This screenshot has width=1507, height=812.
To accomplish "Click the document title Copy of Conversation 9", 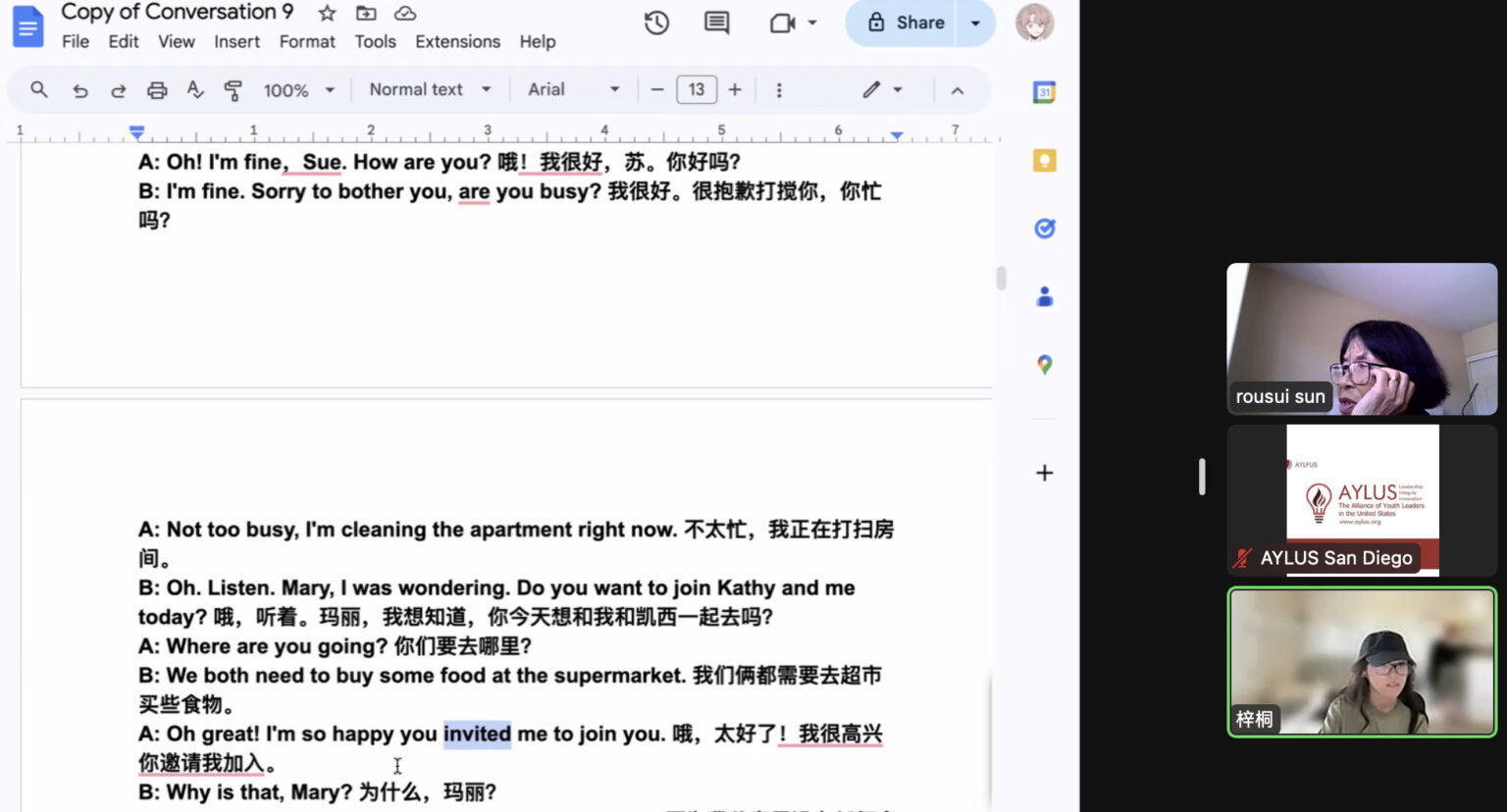I will coord(178,12).
